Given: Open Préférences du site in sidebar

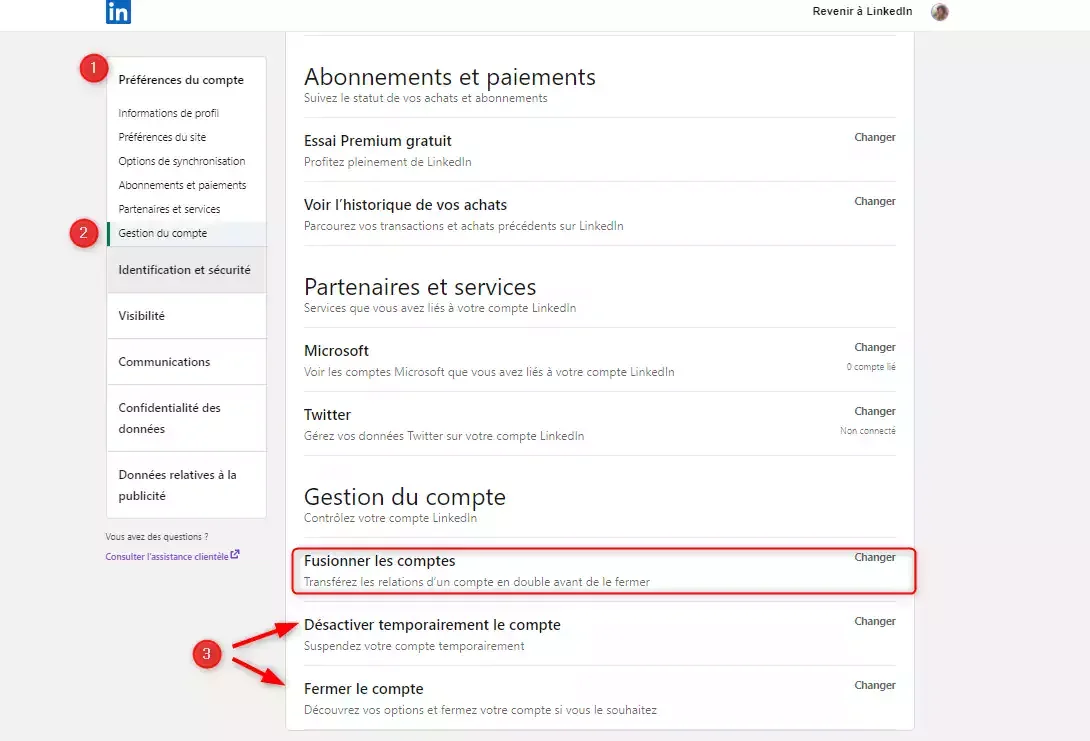Looking at the screenshot, I should tap(162, 137).
